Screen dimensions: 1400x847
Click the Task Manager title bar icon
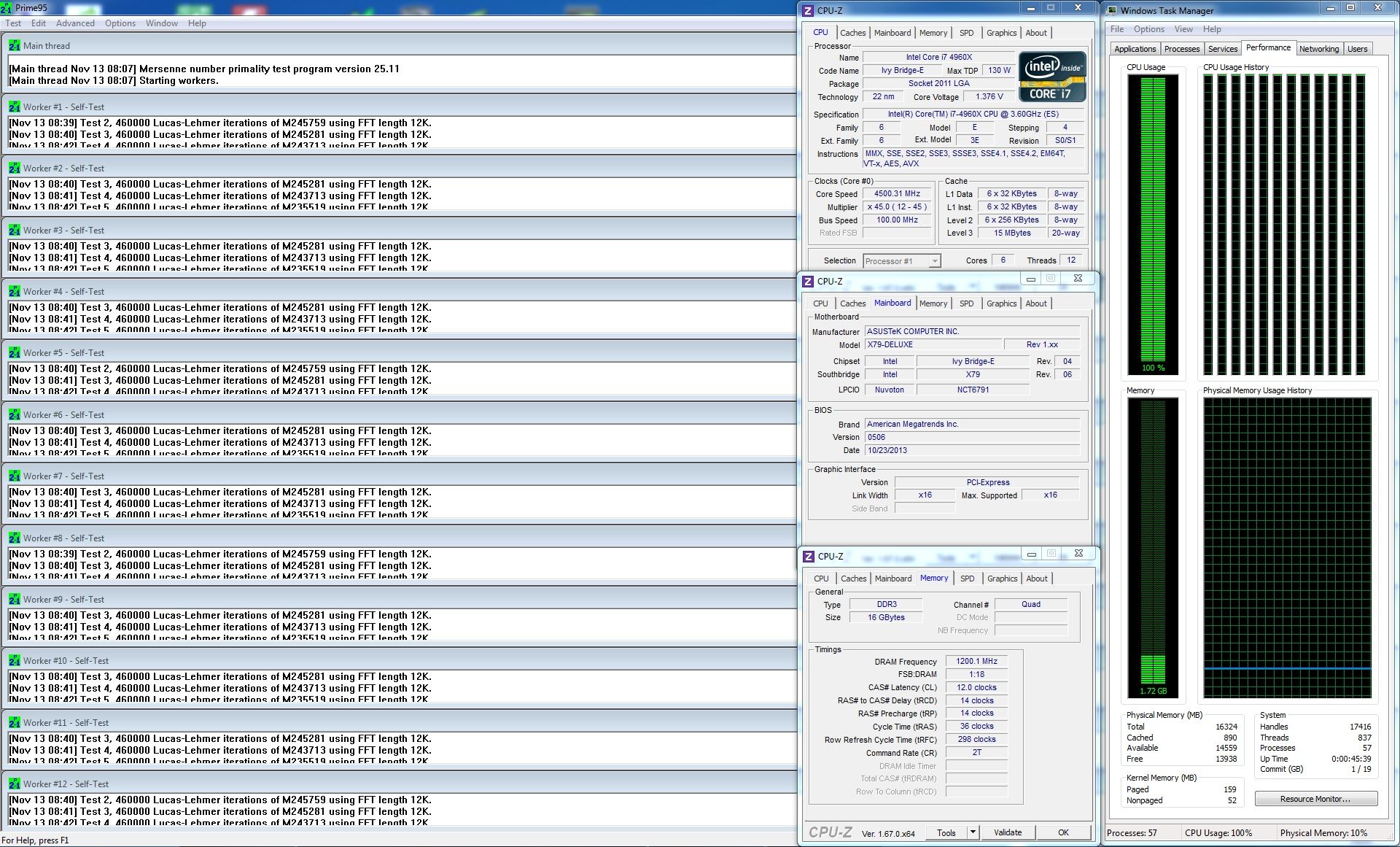[x=1112, y=11]
